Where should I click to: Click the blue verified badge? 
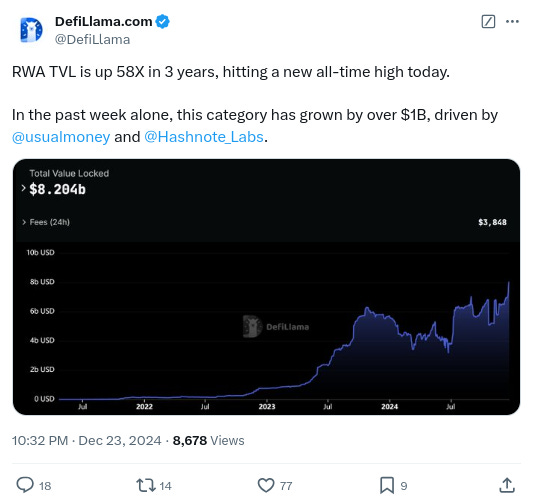[162, 21]
